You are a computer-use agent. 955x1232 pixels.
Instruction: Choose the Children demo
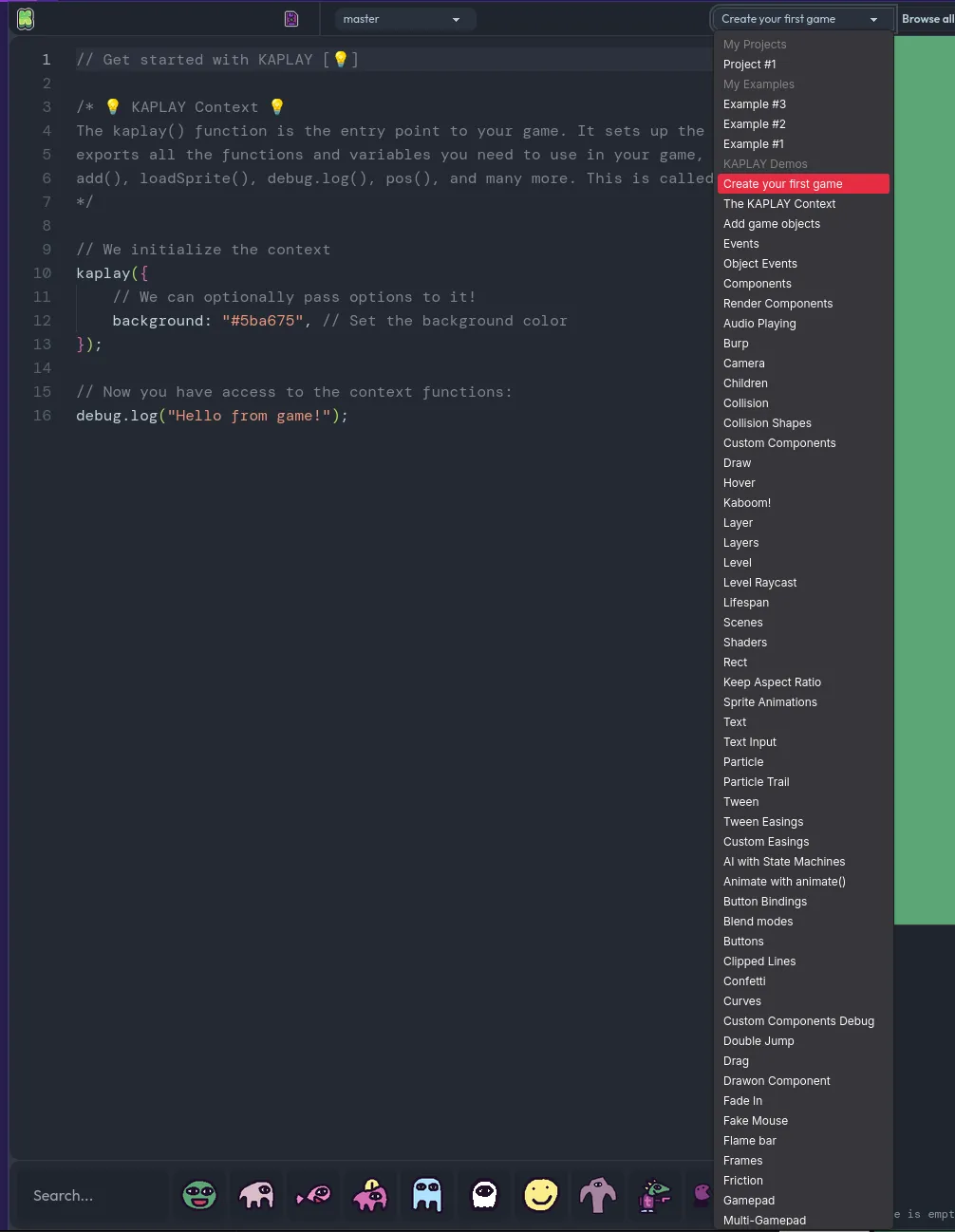(803, 383)
